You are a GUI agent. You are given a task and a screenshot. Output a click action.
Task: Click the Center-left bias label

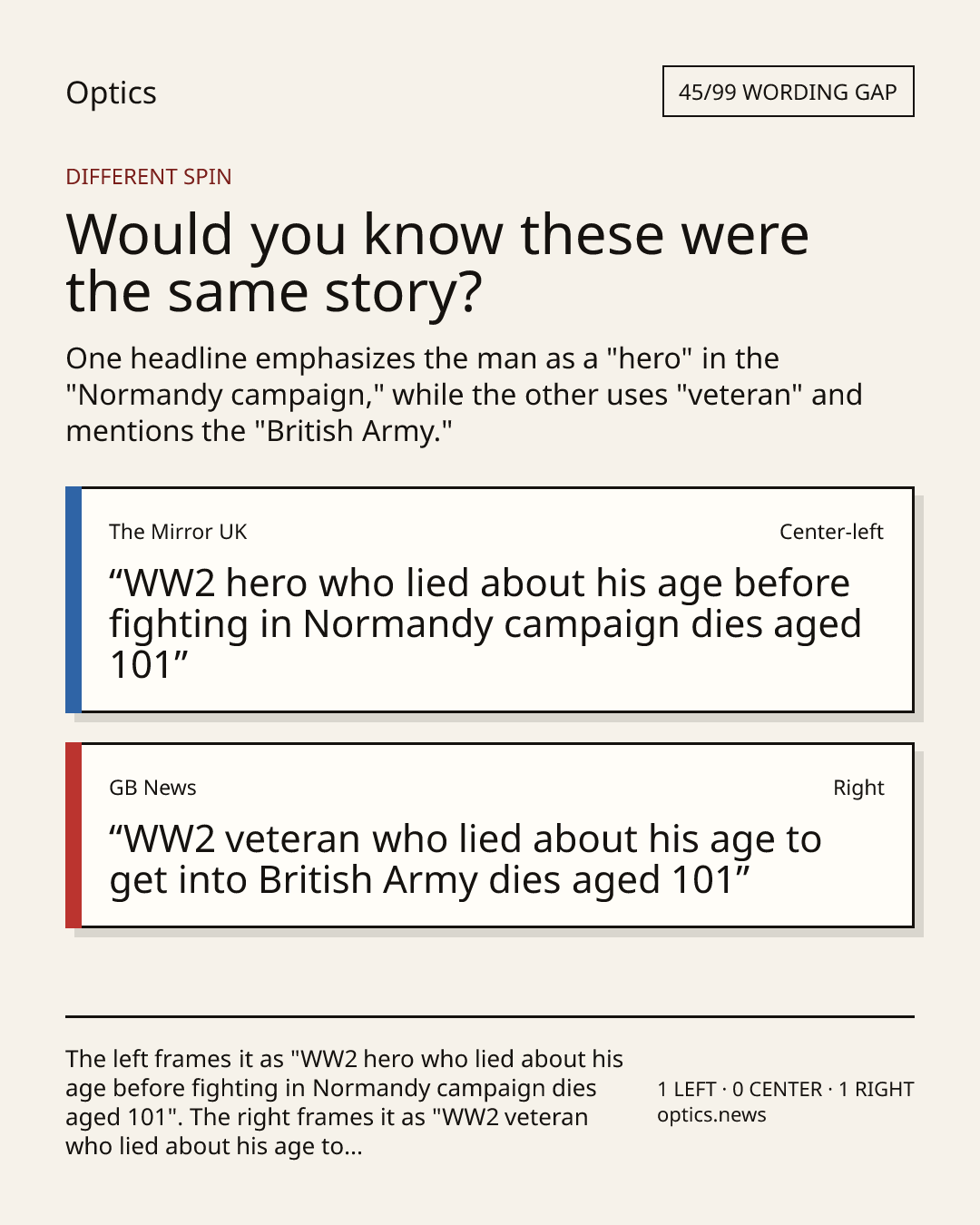pyautogui.click(x=831, y=532)
